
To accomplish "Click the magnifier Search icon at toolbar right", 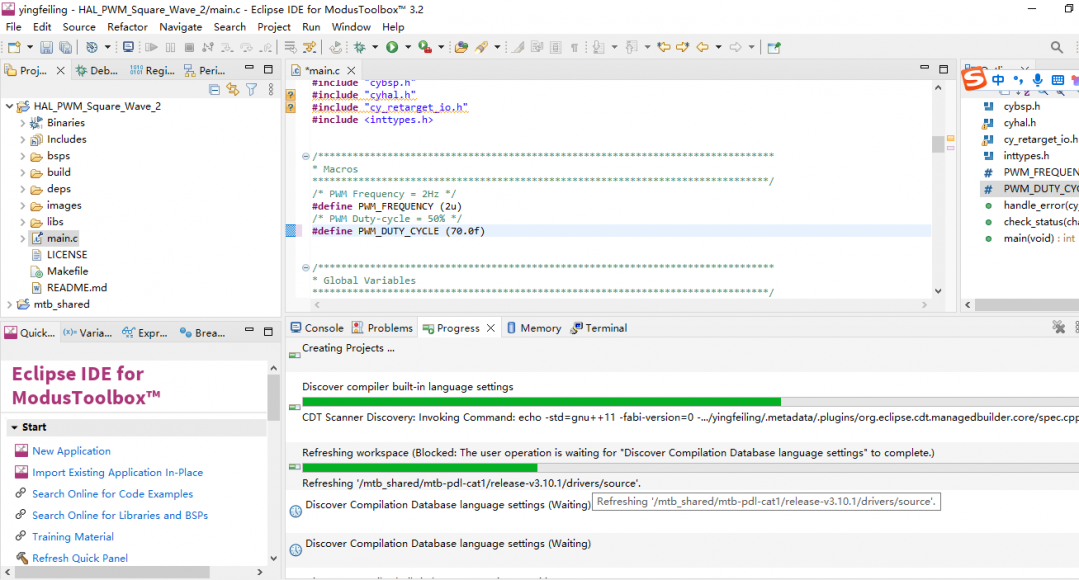I will pyautogui.click(x=1056, y=47).
